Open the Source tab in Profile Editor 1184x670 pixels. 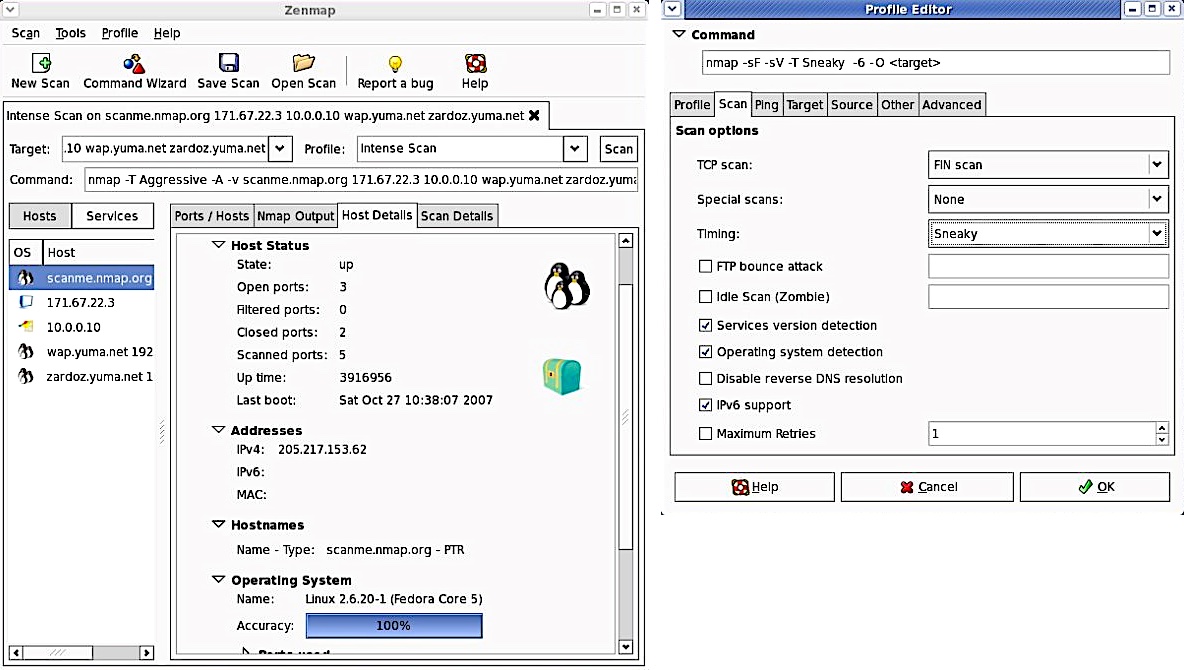852,105
